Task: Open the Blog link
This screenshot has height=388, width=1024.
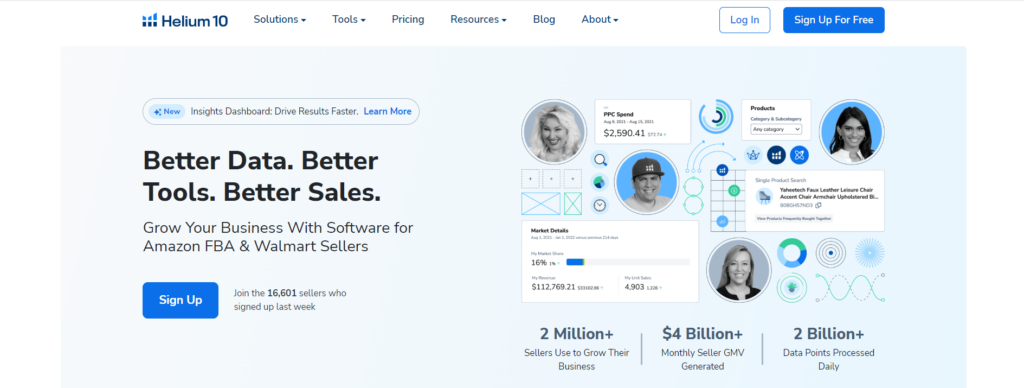Action: coord(544,20)
